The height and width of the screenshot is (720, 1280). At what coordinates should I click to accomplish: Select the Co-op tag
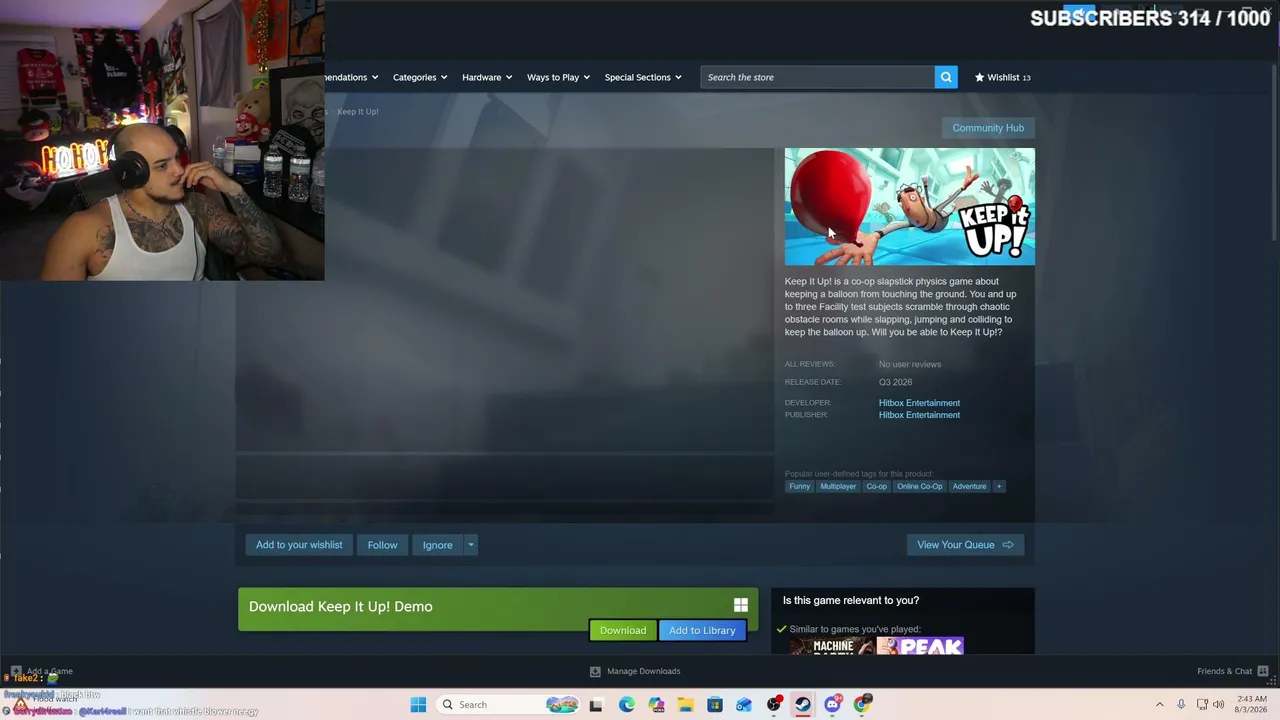click(x=877, y=486)
